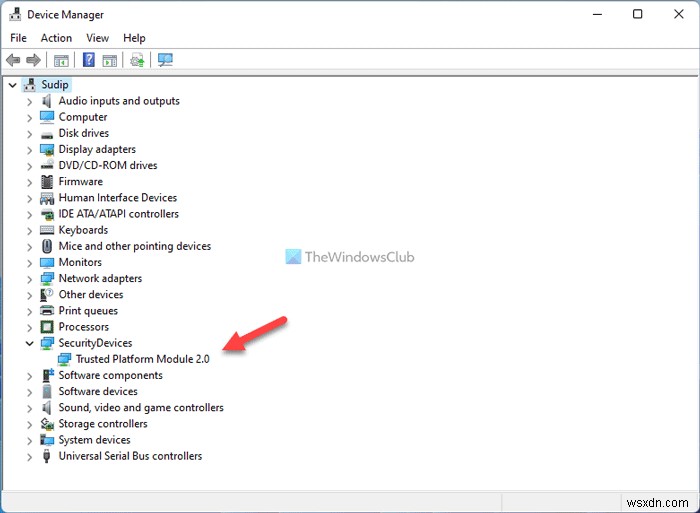Click the Universal Serial Bus controllers icon
The height and width of the screenshot is (513, 700).
pos(46,456)
